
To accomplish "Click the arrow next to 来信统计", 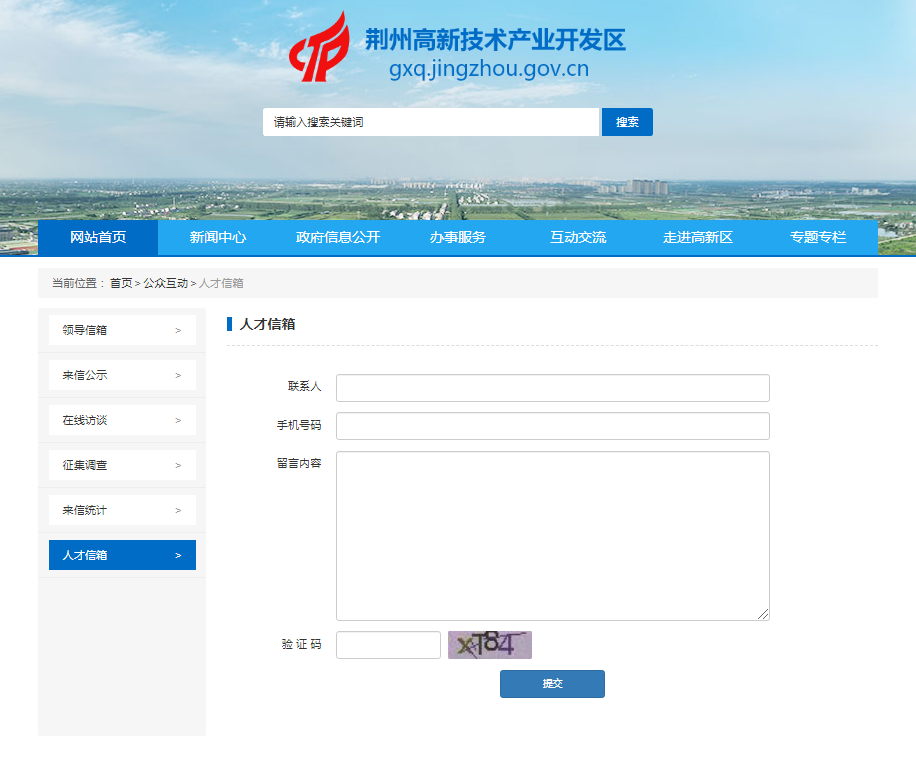I will (178, 510).
